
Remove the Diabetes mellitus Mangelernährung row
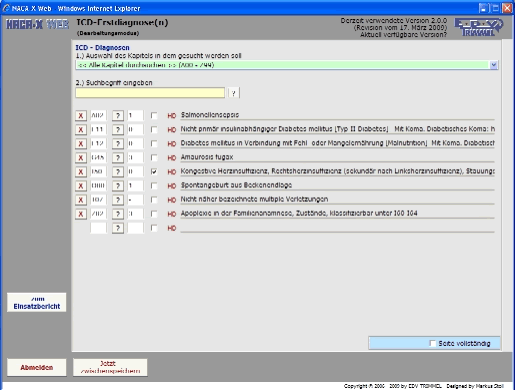pos(81,144)
